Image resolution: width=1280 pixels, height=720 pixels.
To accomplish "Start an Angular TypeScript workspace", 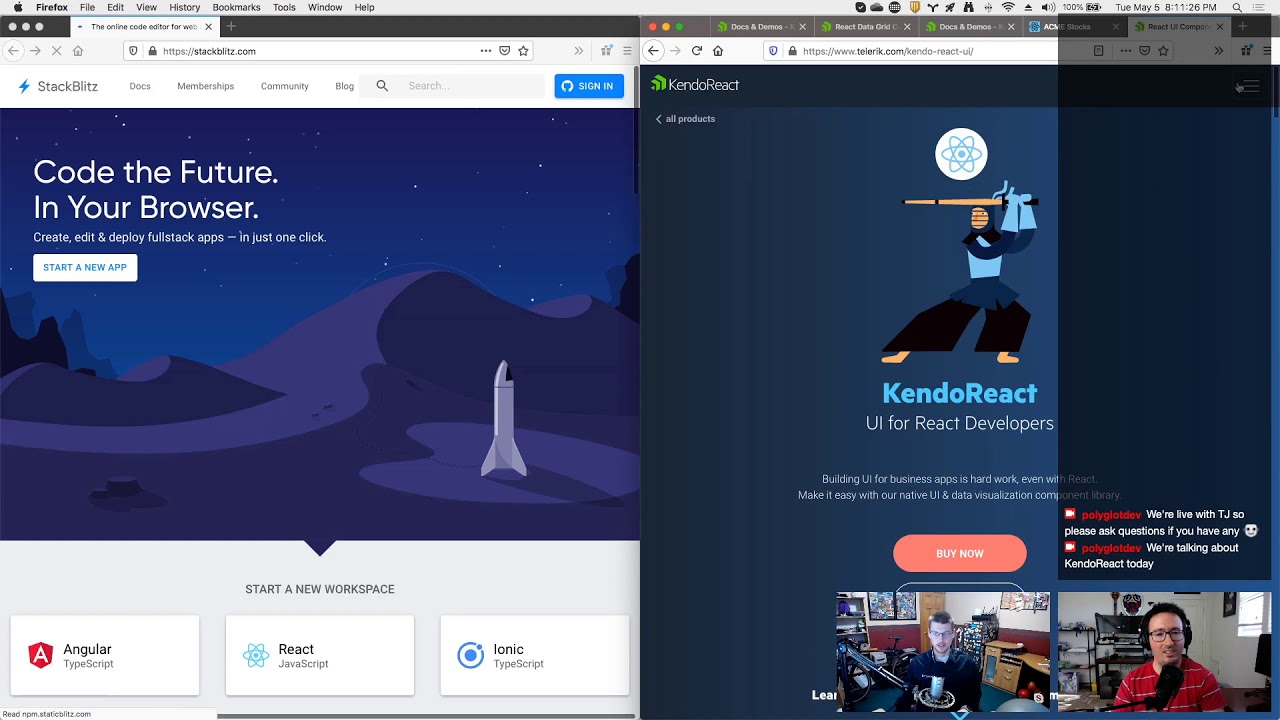I will click(x=105, y=655).
